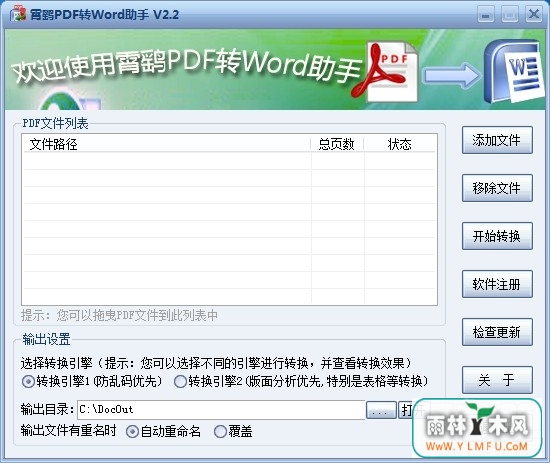This screenshot has height=463, width=550.
Task: Click the 状态 column header
Action: tap(400, 144)
